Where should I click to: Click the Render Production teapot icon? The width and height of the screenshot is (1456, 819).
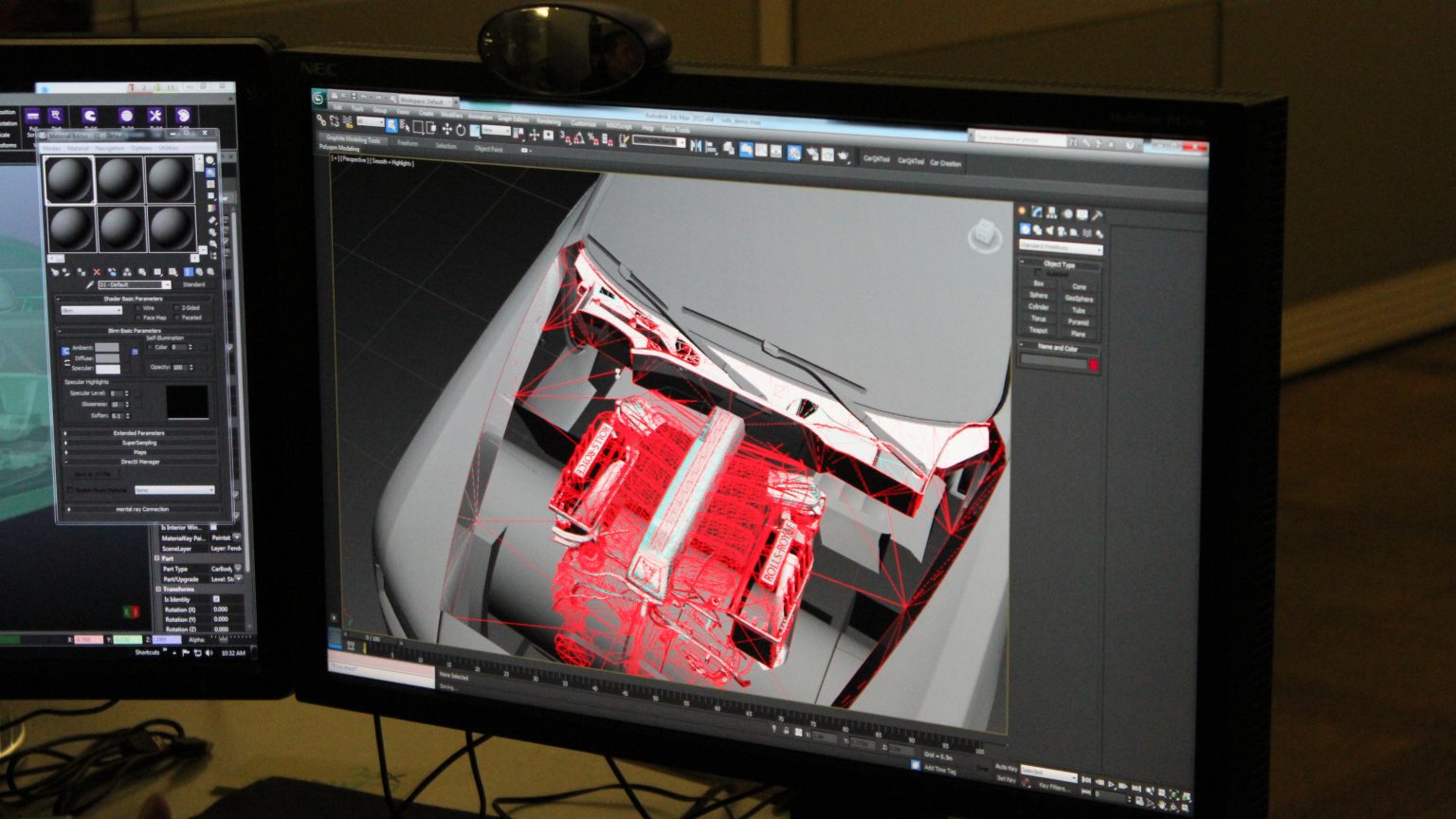tap(842, 155)
